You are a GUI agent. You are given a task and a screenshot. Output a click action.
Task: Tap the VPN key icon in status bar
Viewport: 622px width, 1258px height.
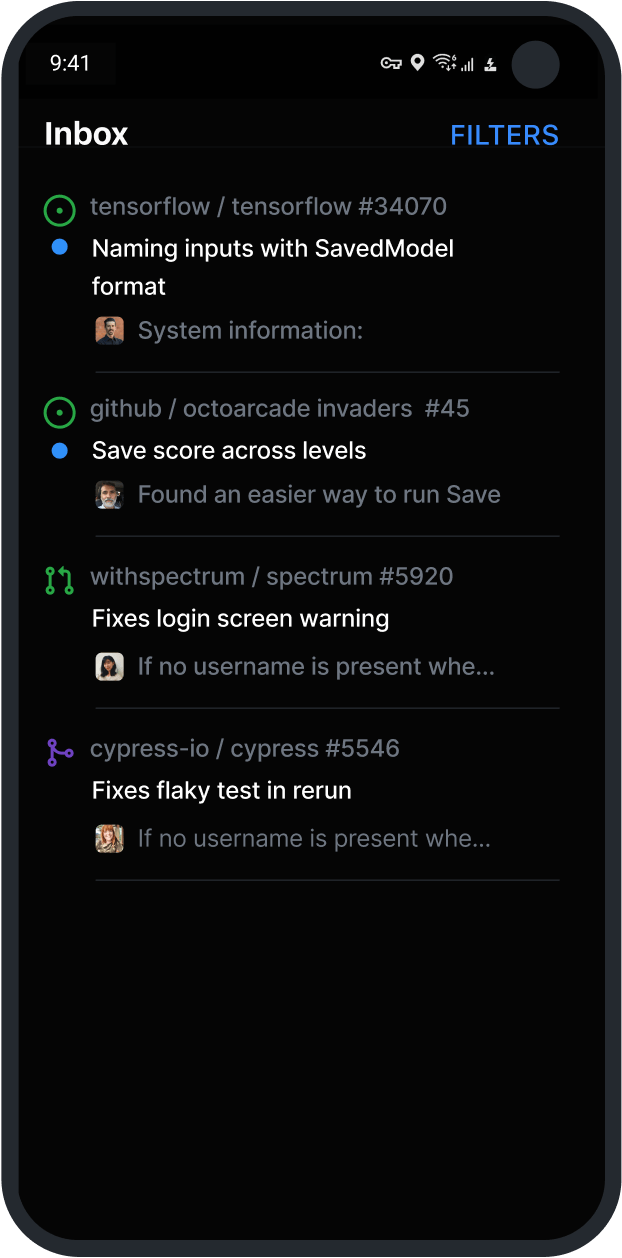(391, 63)
